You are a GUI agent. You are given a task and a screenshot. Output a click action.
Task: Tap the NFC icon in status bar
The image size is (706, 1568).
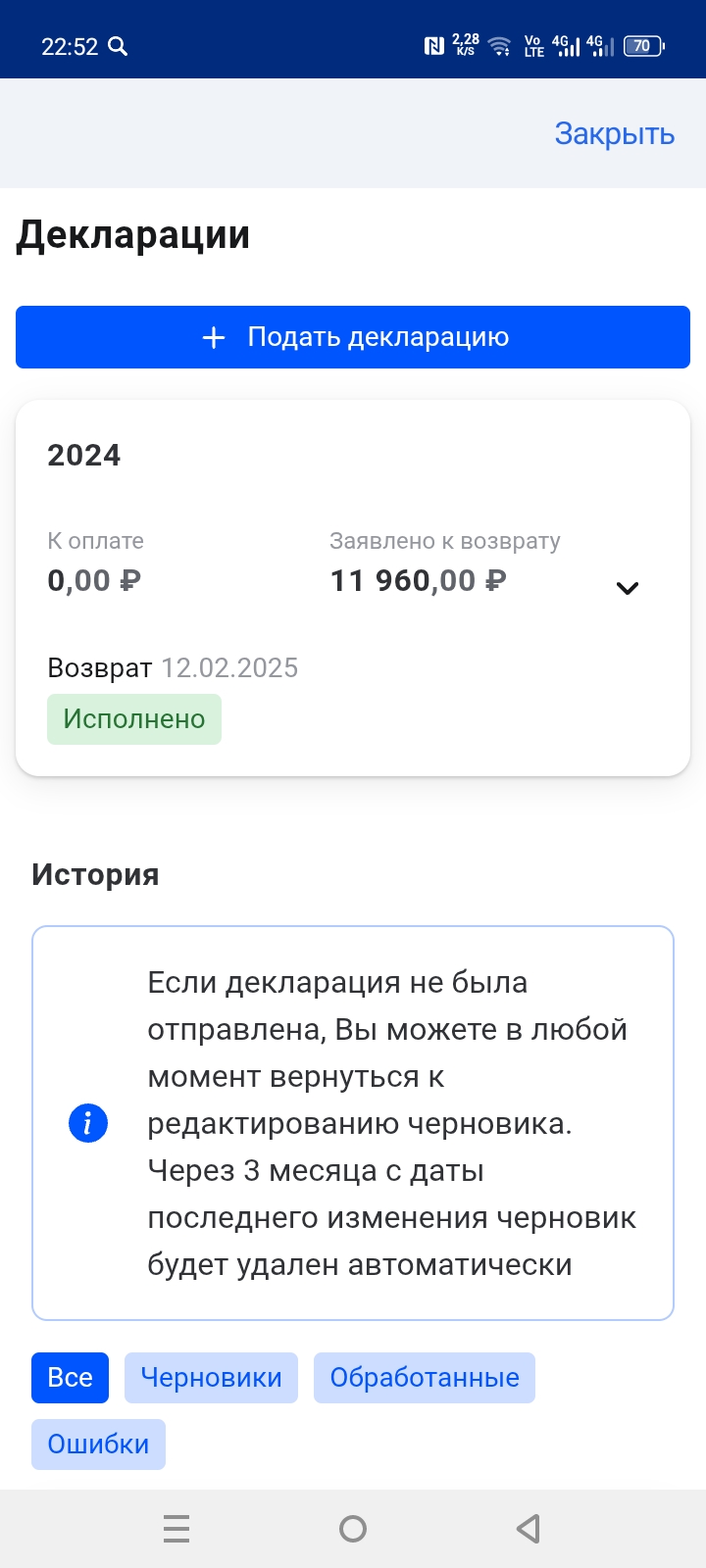433,46
